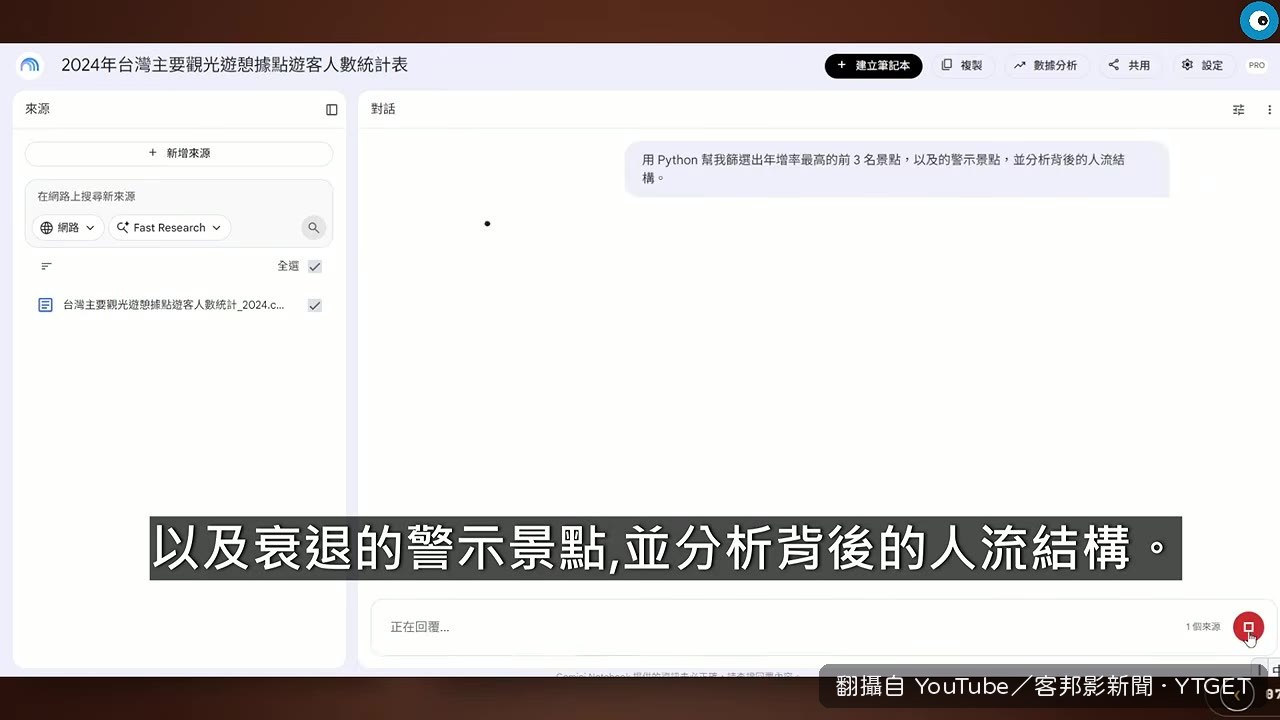This screenshot has width=1280, height=720.
Task: Open chat configuration sliders icon
Action: coord(1239,110)
